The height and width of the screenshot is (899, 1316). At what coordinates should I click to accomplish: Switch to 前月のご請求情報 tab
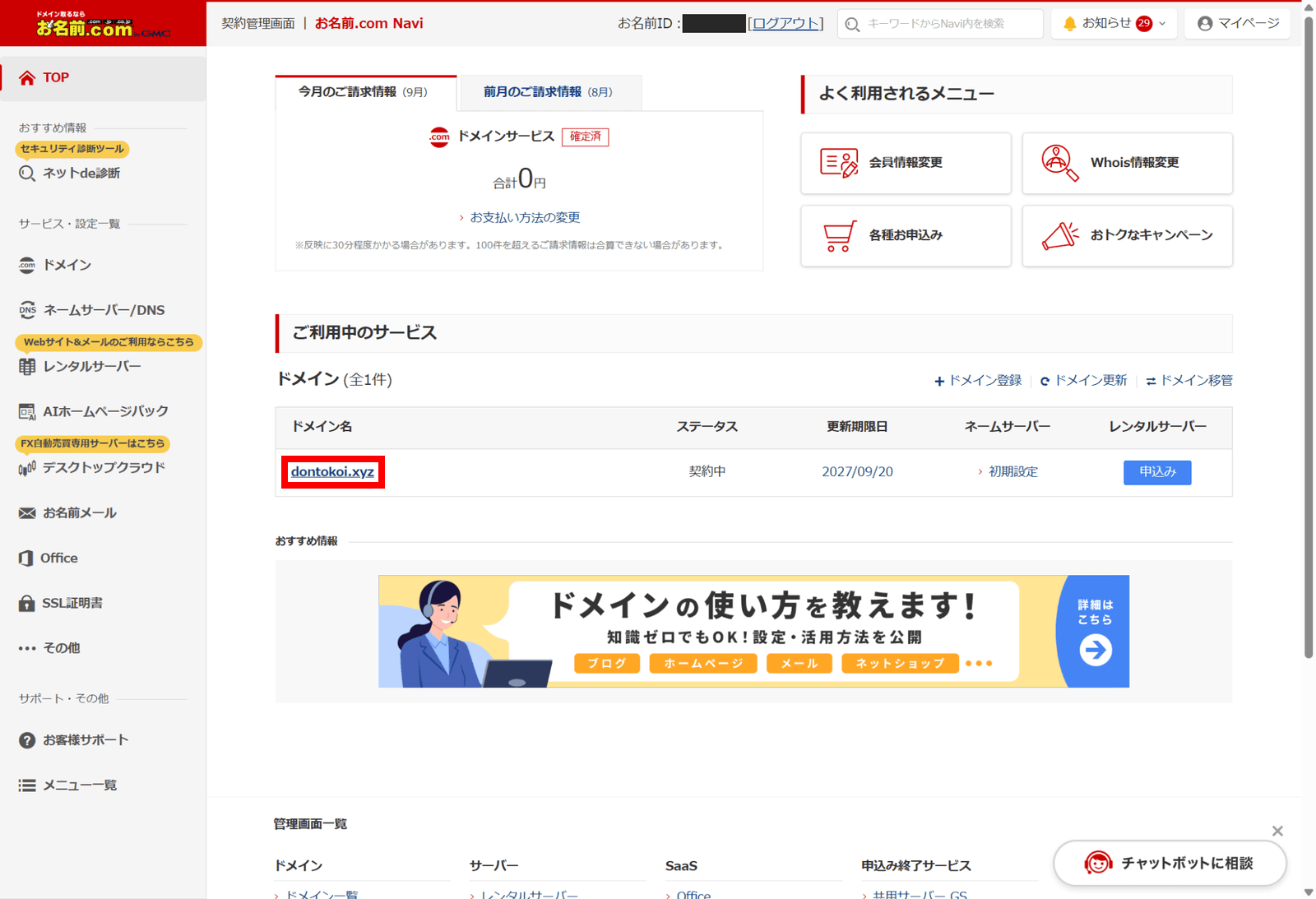click(549, 93)
